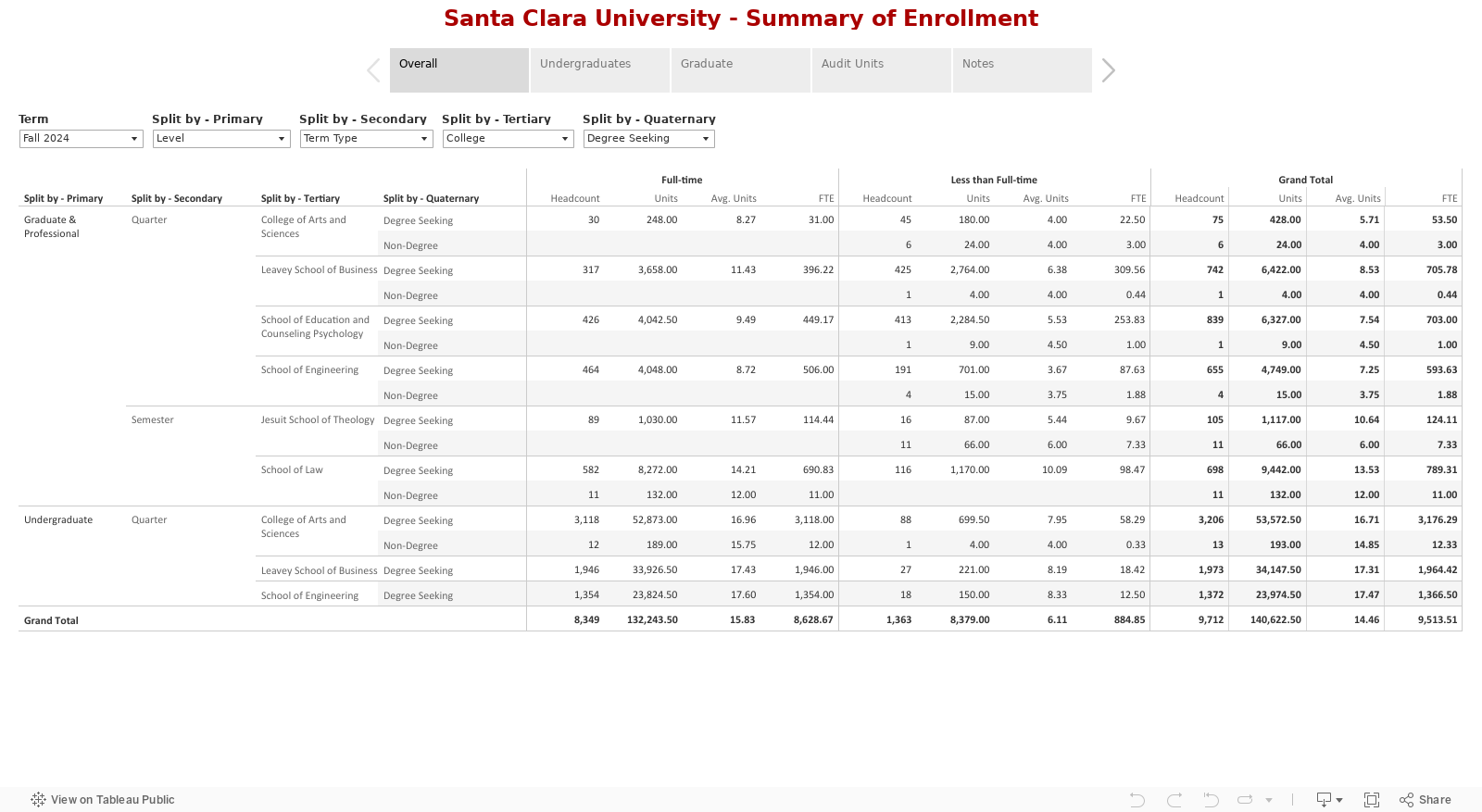The height and width of the screenshot is (812, 1482).
Task: Click School of Law label
Action: tap(292, 470)
